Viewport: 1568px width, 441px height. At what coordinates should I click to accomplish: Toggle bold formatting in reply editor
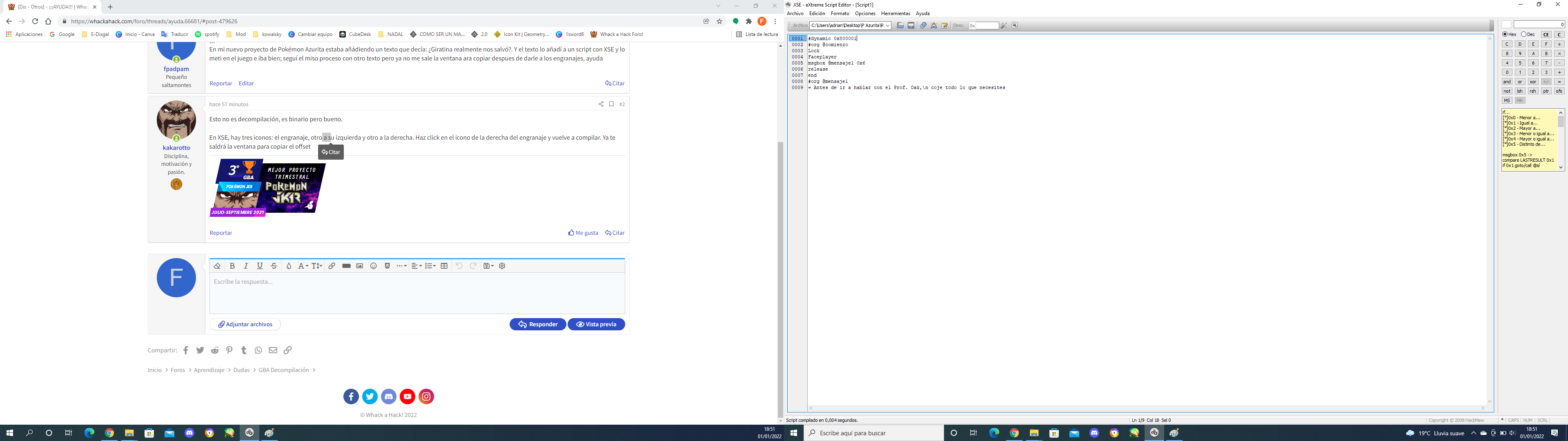tap(232, 266)
